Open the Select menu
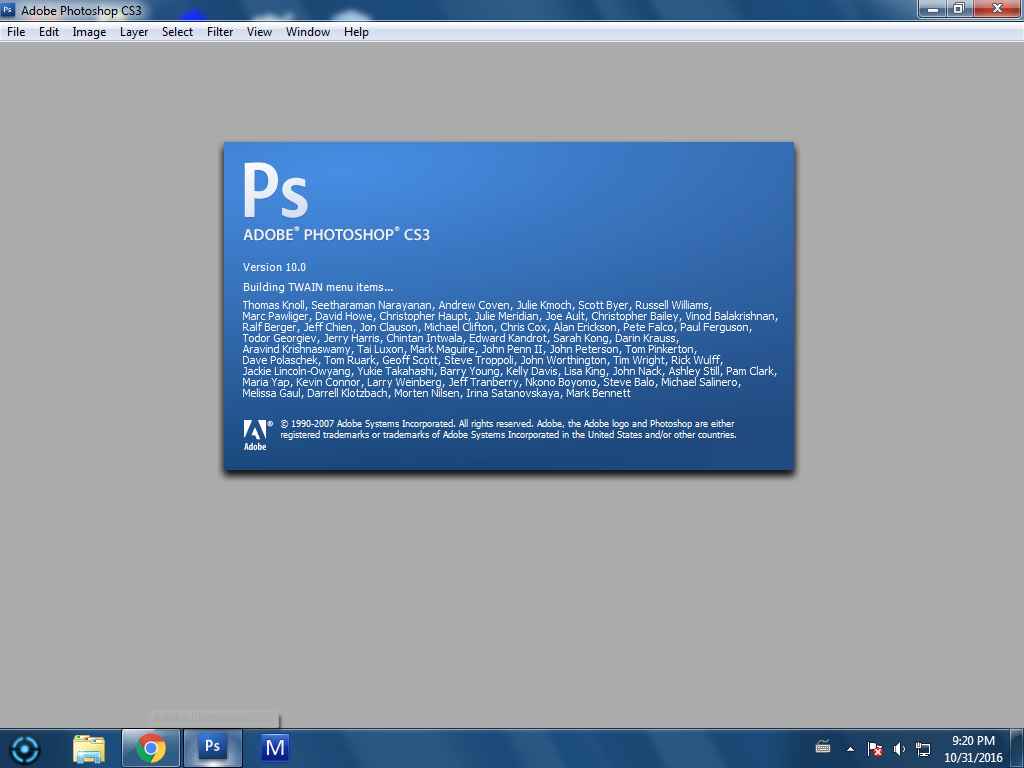Image resolution: width=1024 pixels, height=768 pixels. tap(178, 32)
